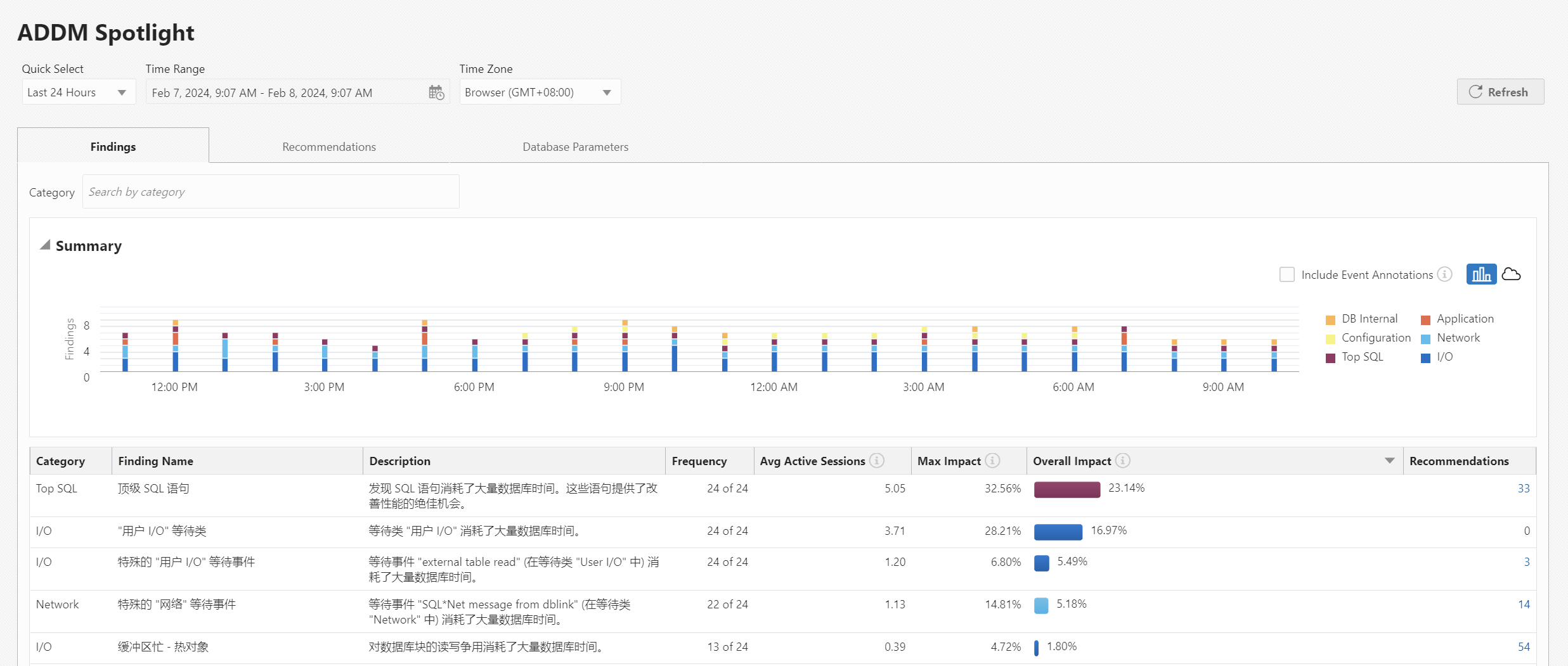The width and height of the screenshot is (1568, 666).
Task: Click the Refresh button
Action: tap(1500, 92)
